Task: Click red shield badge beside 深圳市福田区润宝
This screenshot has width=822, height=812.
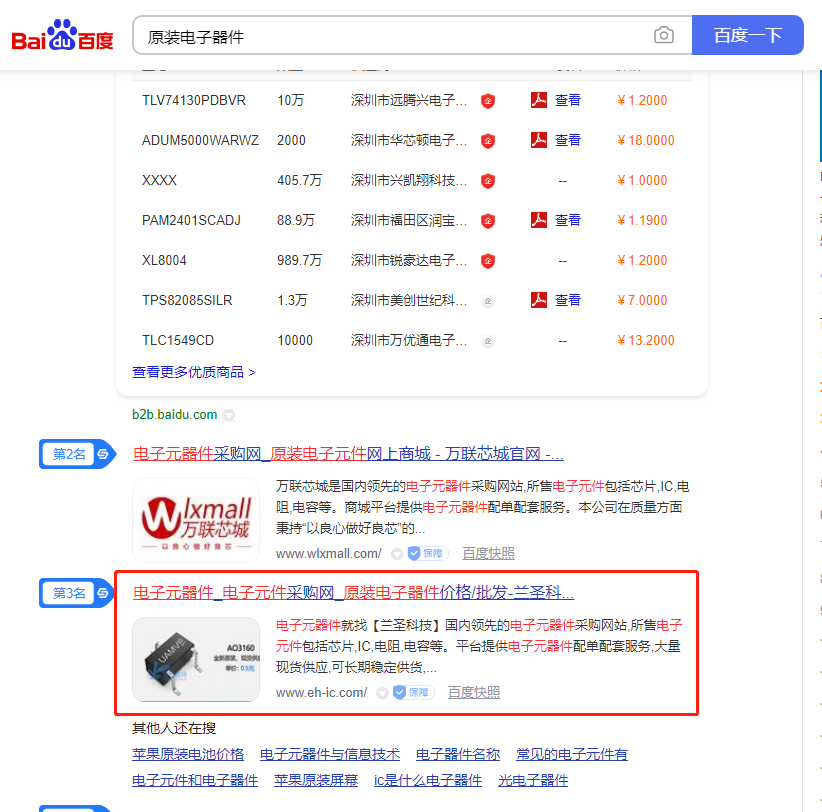Action: point(488,220)
